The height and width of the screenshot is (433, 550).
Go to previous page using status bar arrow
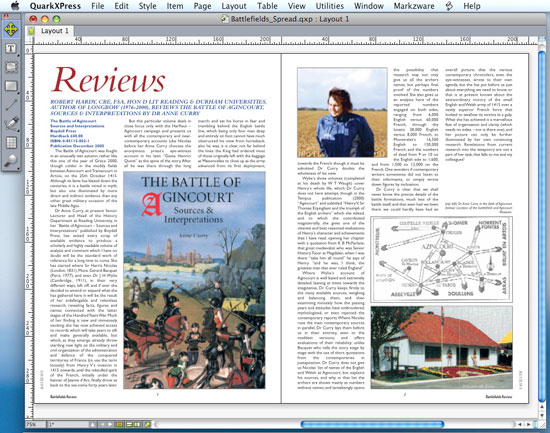(102, 424)
